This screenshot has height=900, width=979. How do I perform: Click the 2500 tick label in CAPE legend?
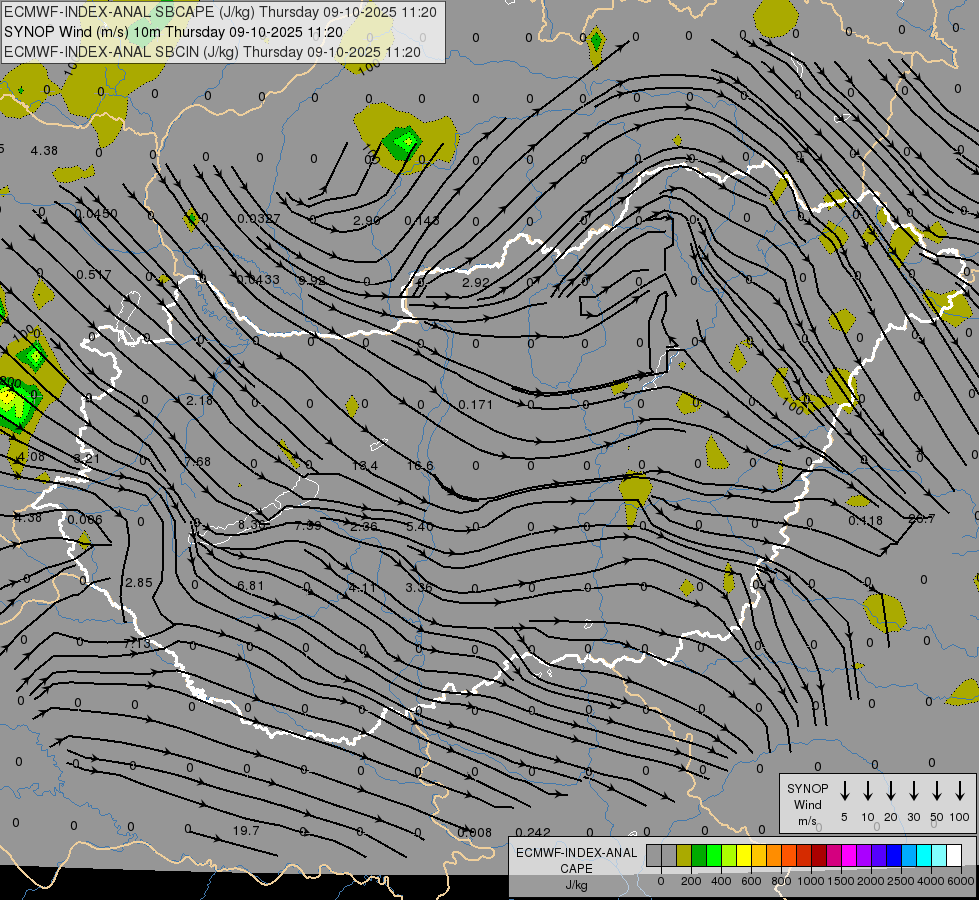(901, 881)
